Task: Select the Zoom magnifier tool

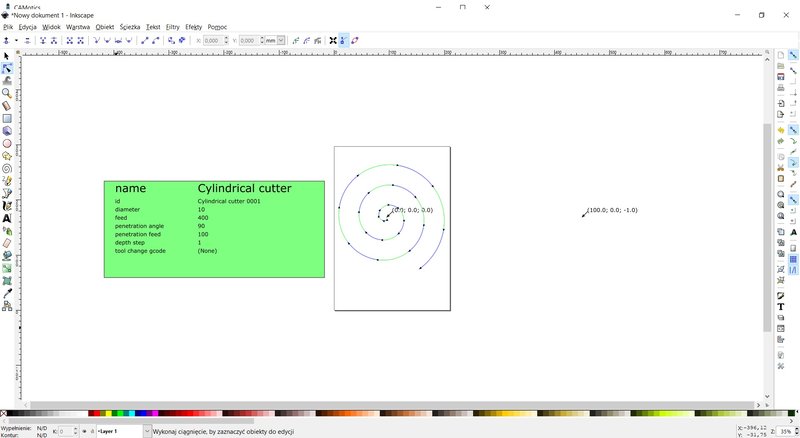Action: [x=7, y=93]
